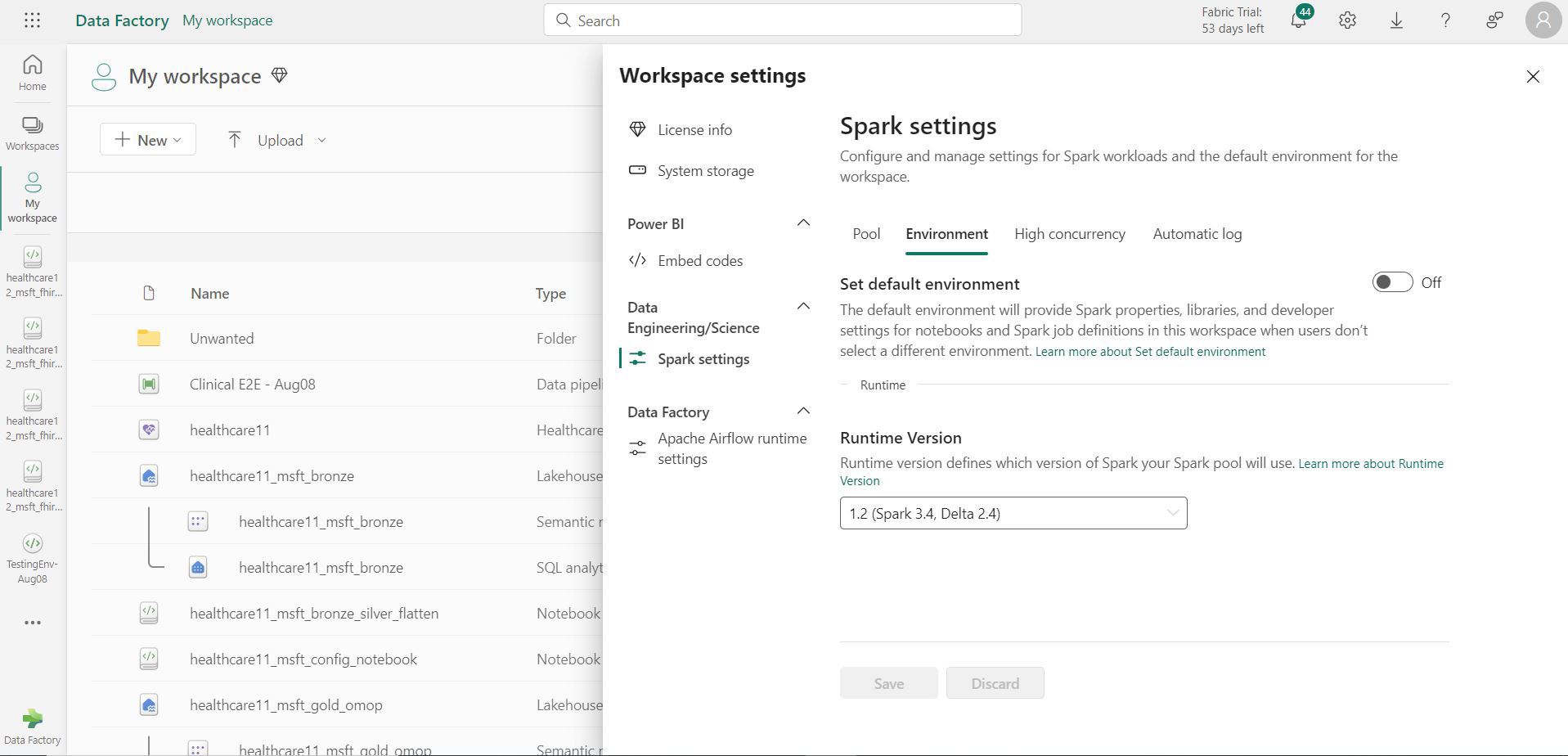Image resolution: width=1568 pixels, height=756 pixels.
Task: Click the download arrow icon
Action: click(1396, 20)
